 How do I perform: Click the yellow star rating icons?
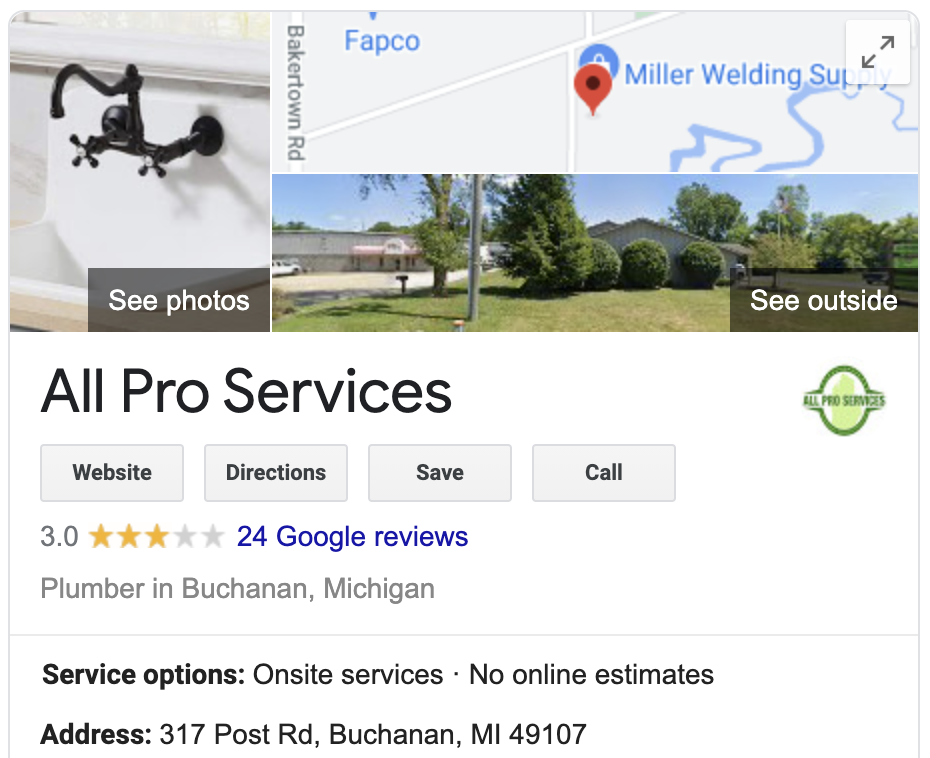tap(157, 537)
